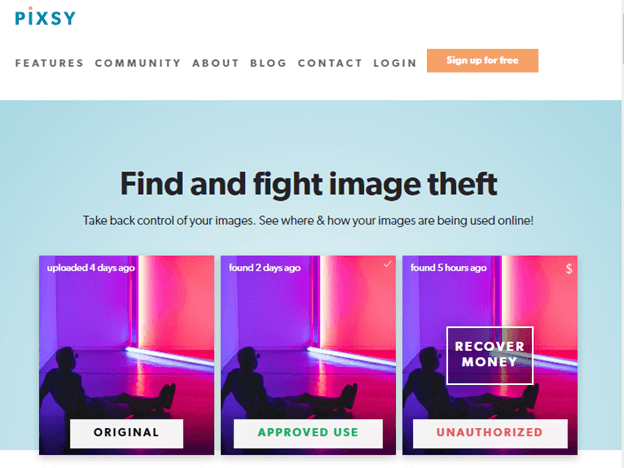Viewport: 624px width, 468px height.
Task: Click the Recover Money button
Action: pos(489,355)
